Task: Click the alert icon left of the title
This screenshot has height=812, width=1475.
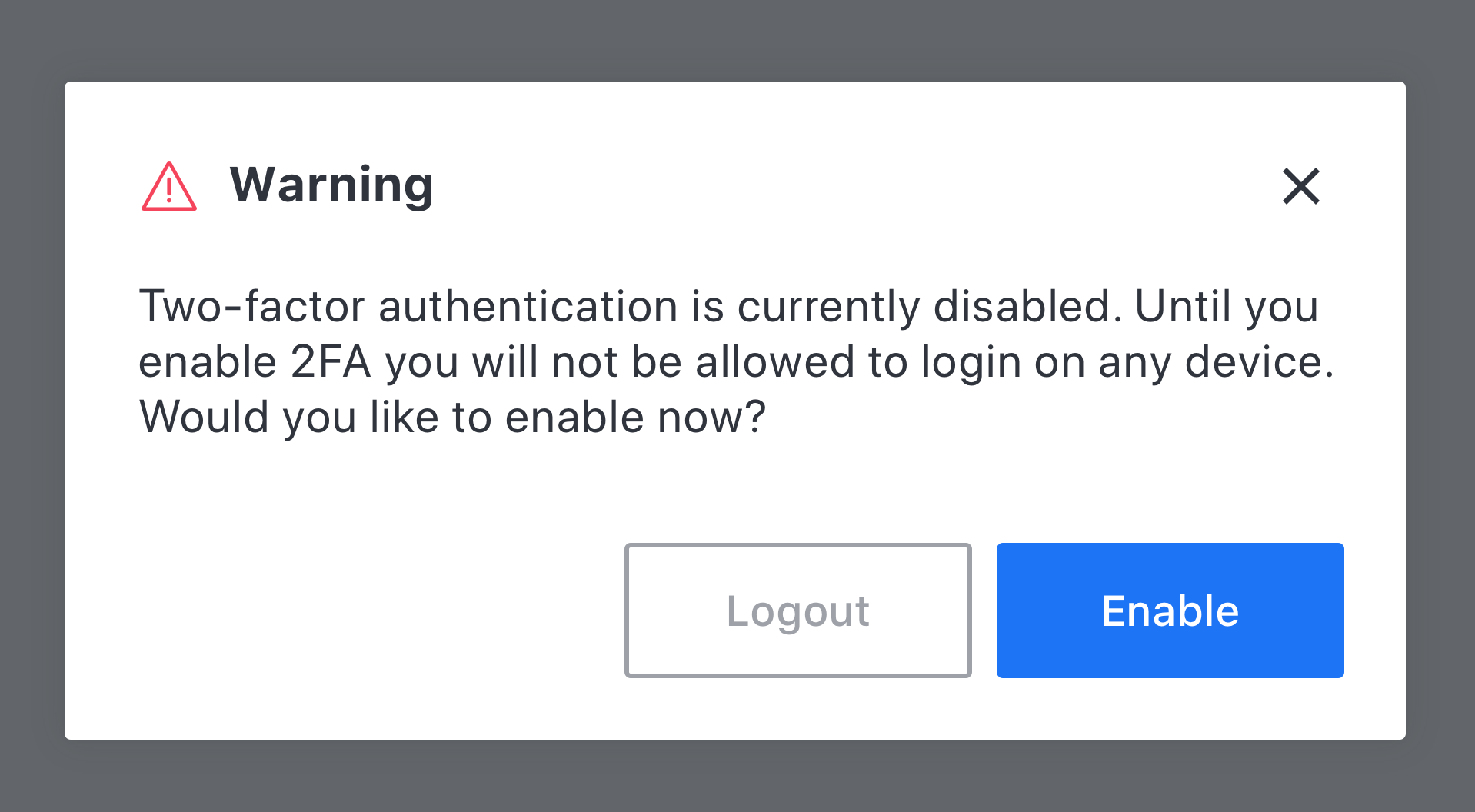Action: [x=169, y=187]
